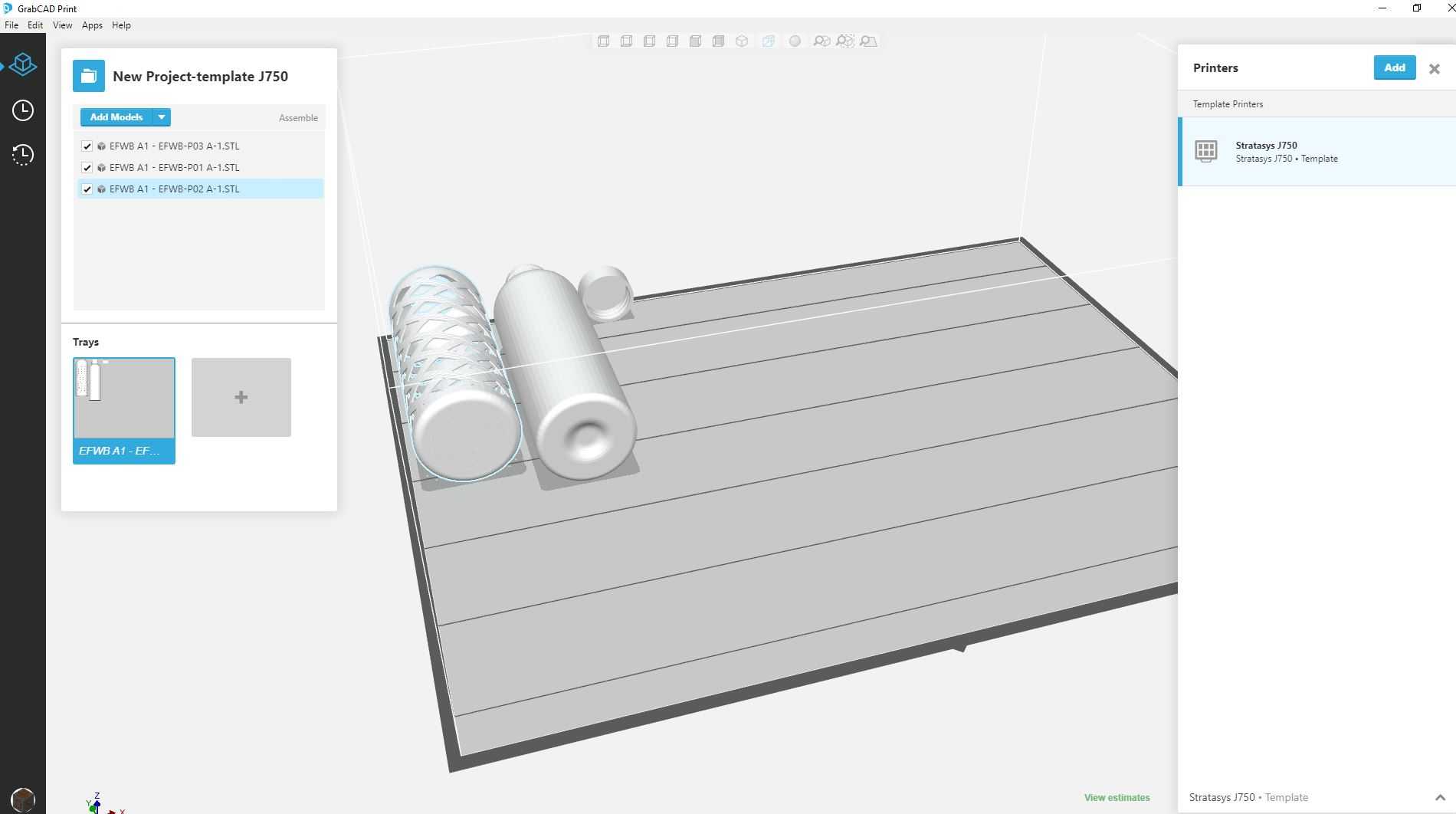Open the History icon in left sidebar
Viewport: 1456px width, 814px height.
click(23, 155)
